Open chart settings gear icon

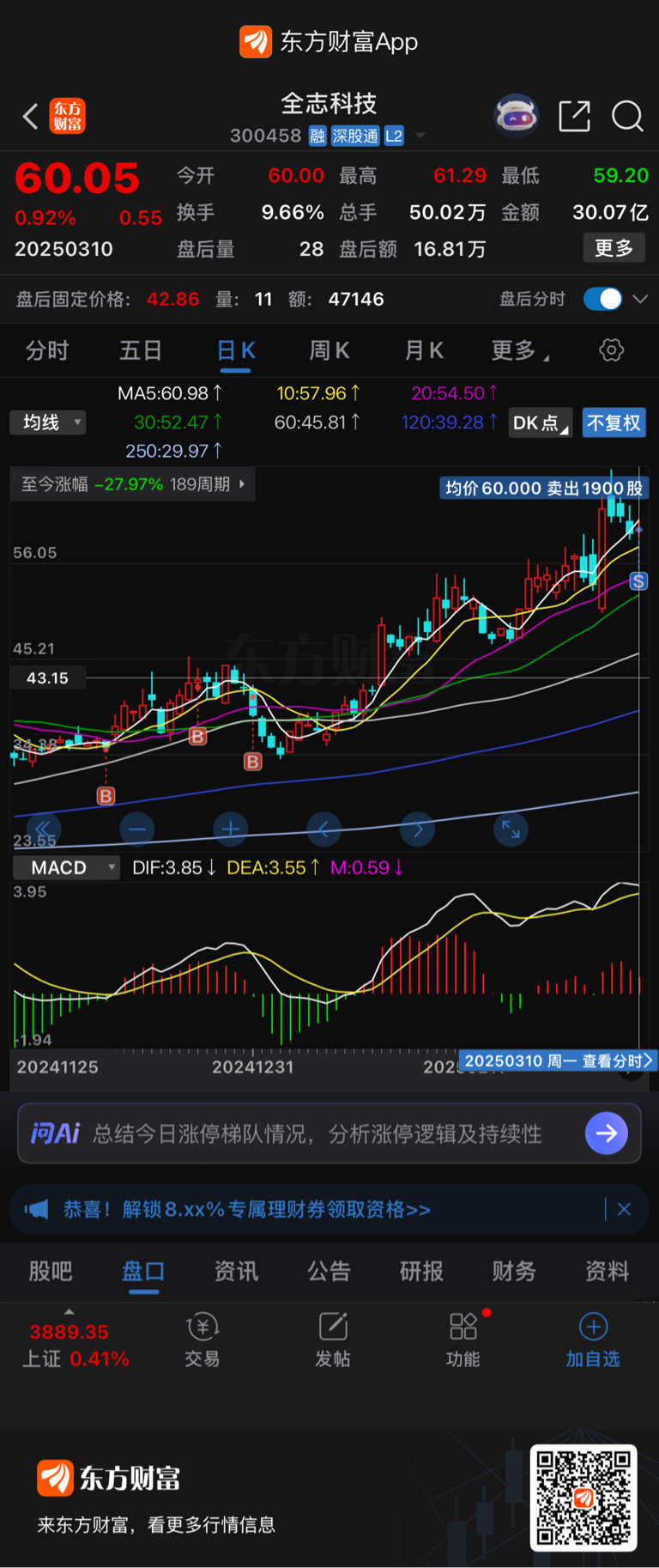[611, 350]
